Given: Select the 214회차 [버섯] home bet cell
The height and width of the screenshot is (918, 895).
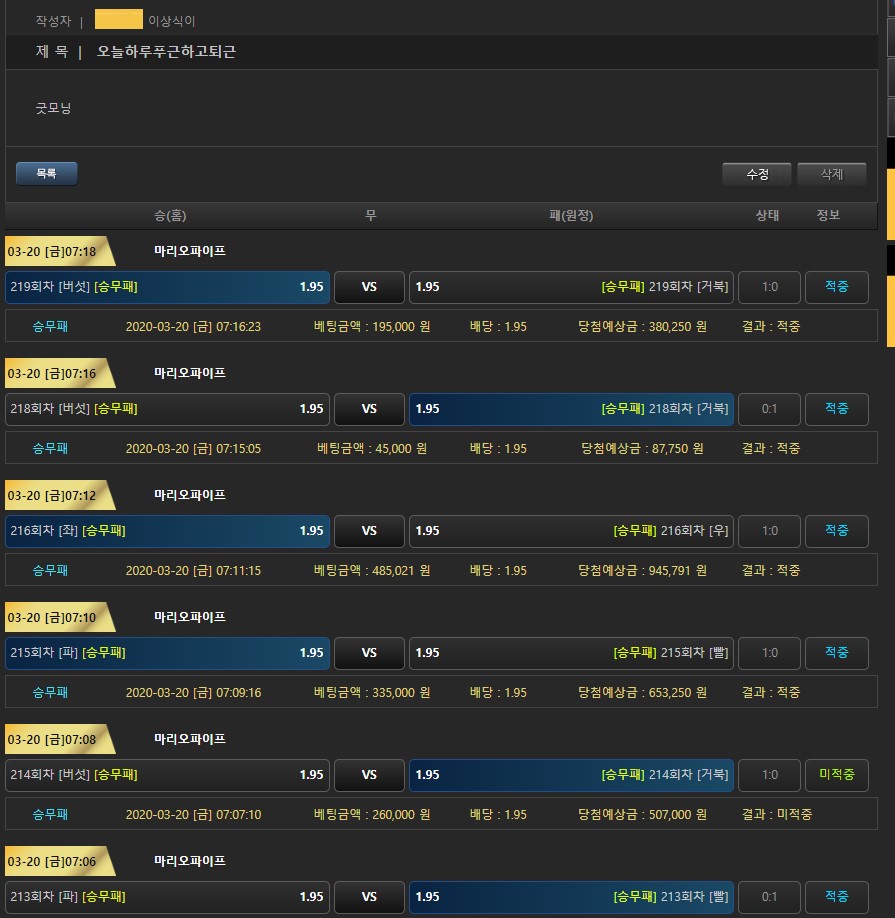Looking at the screenshot, I should click(167, 775).
